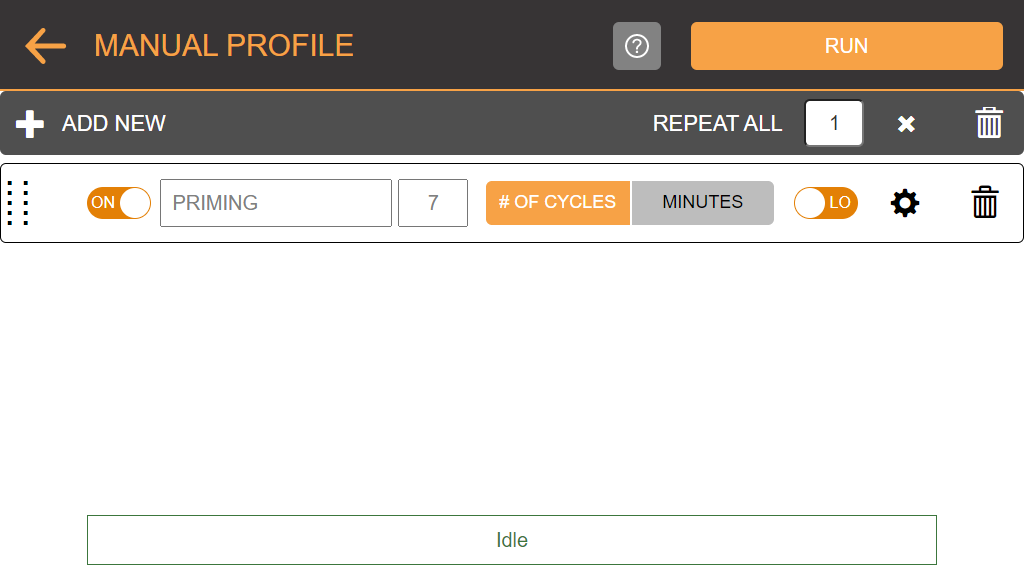Viewport: 1024px width, 567px height.
Task: Delete PRIMING step with row trash icon
Action: click(985, 202)
